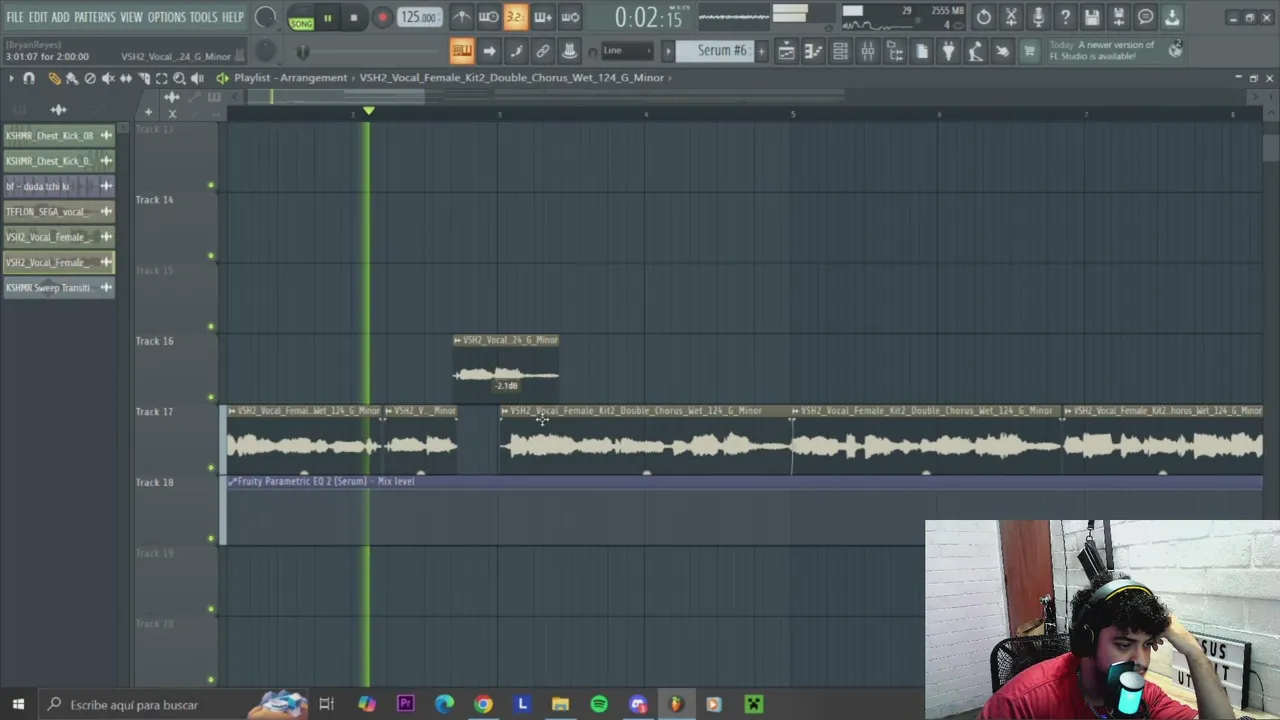Save project with the floppy disk icon

click(x=1092, y=17)
